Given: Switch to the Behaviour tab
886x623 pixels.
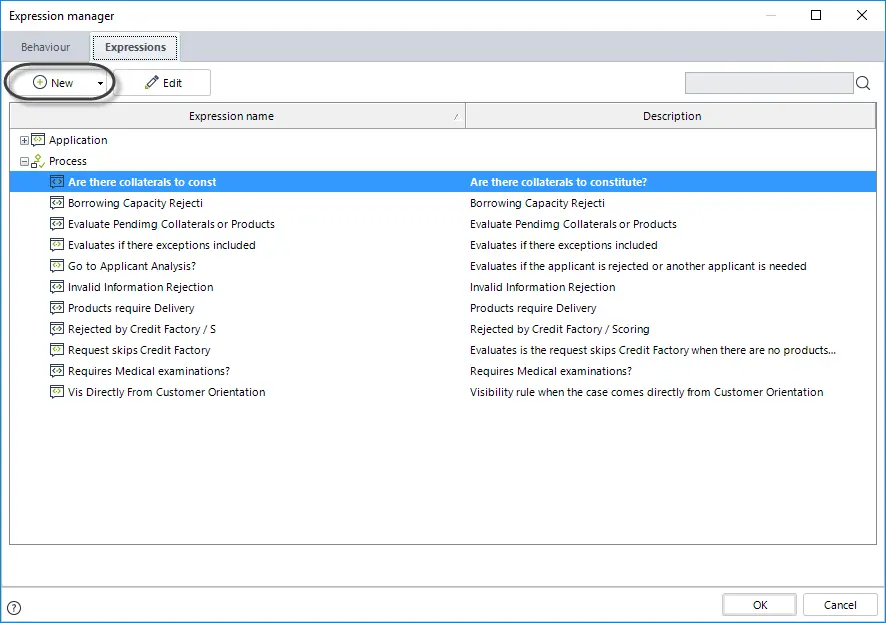Looking at the screenshot, I should [45, 47].
